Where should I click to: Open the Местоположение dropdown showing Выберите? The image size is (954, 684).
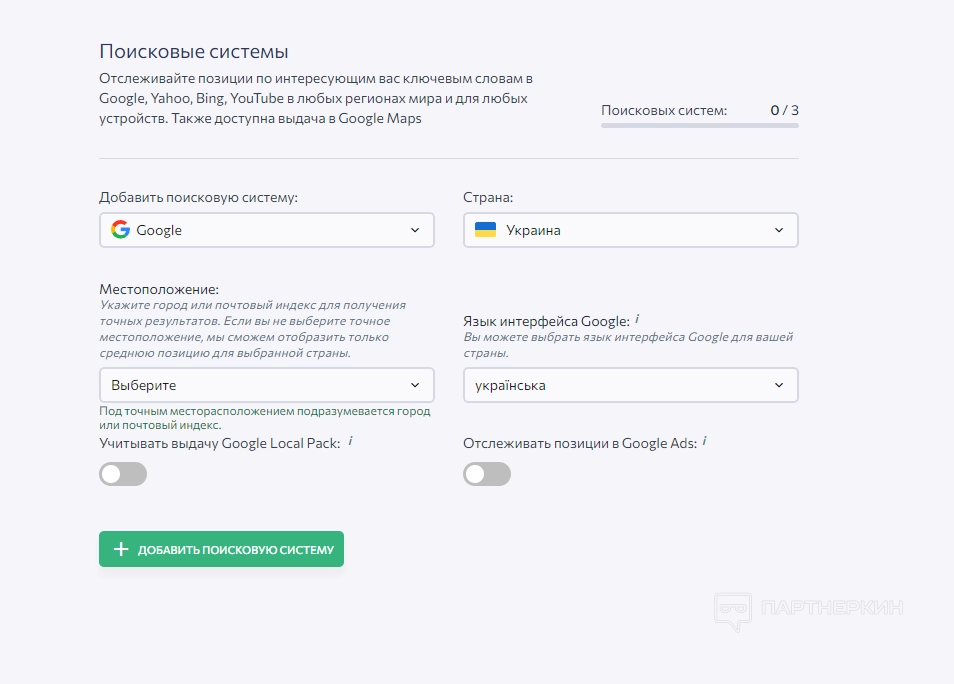[x=266, y=385]
